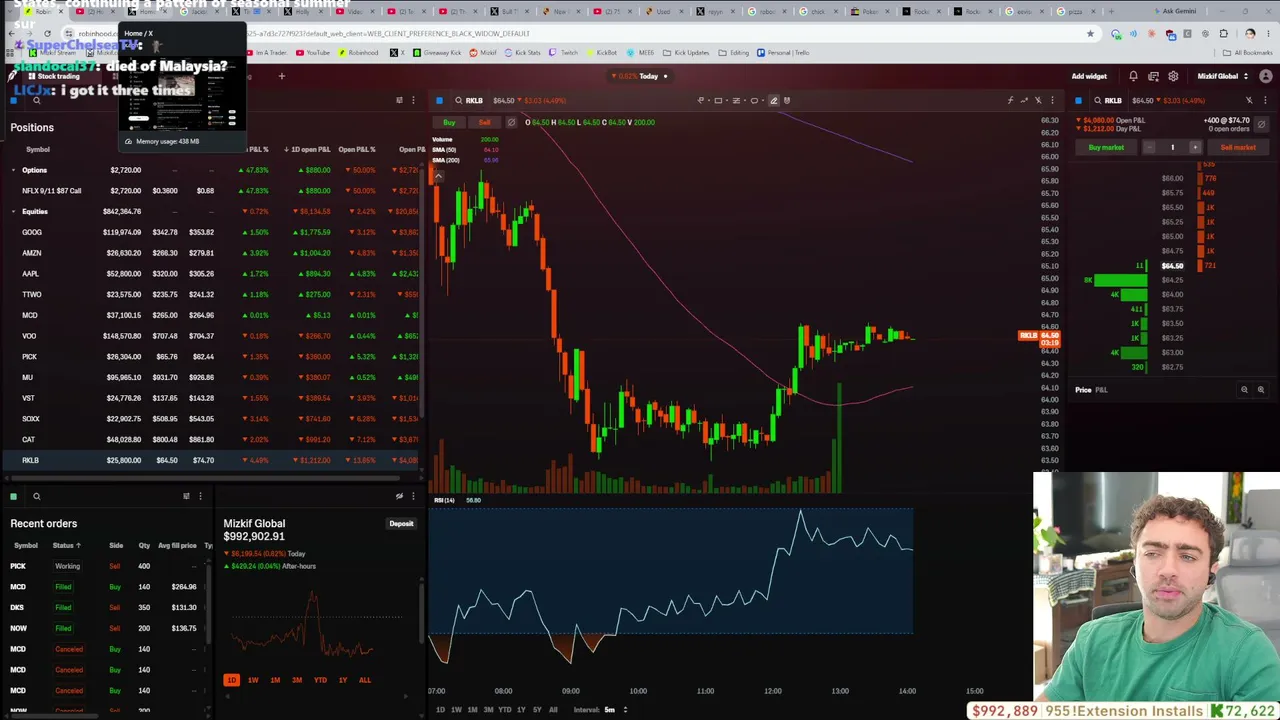Select the ellipse drawing tool on chart
Viewport: 1280px width, 720px height.
[754, 100]
